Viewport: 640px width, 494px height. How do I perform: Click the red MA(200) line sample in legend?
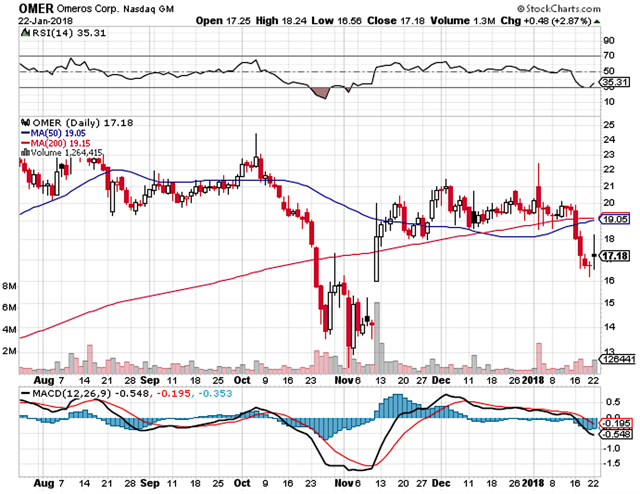[25, 143]
